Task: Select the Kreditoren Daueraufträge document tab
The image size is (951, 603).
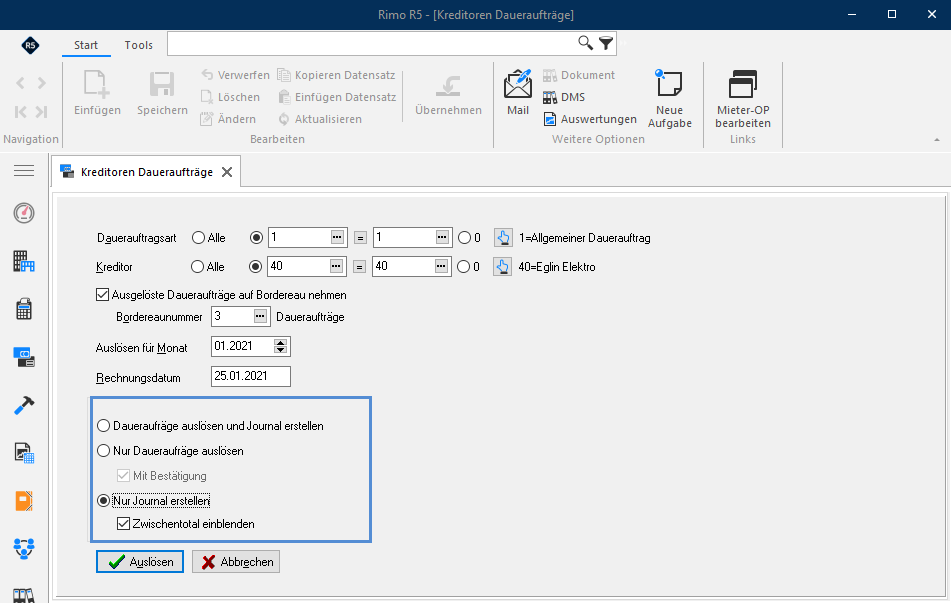Action: (x=147, y=172)
